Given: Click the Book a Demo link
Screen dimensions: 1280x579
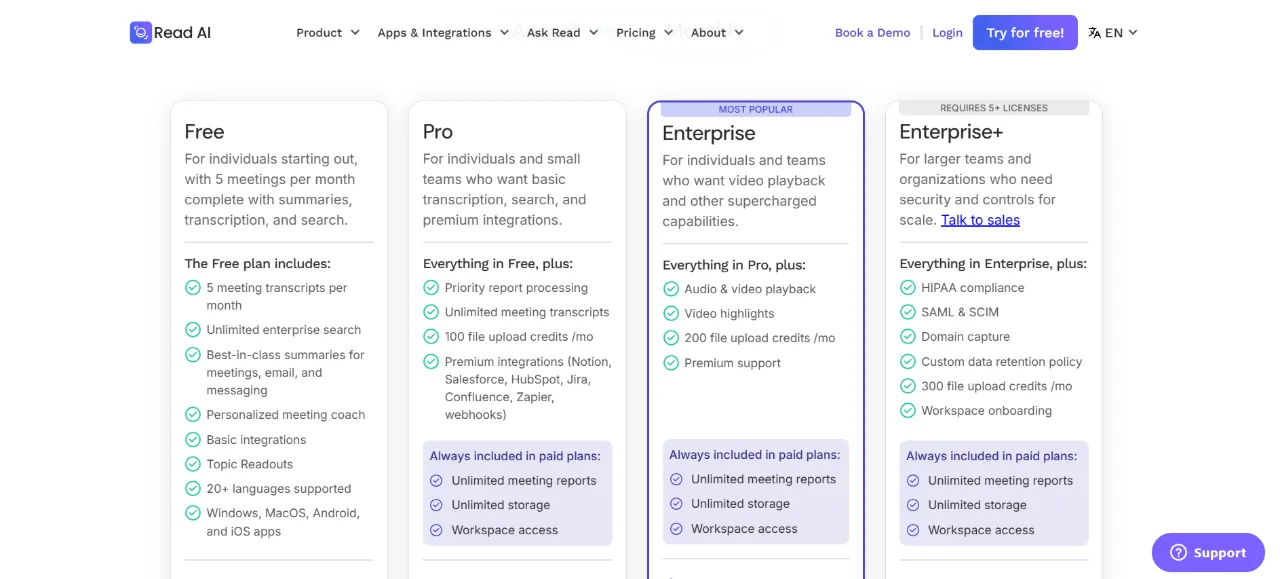Looking at the screenshot, I should (x=872, y=33).
